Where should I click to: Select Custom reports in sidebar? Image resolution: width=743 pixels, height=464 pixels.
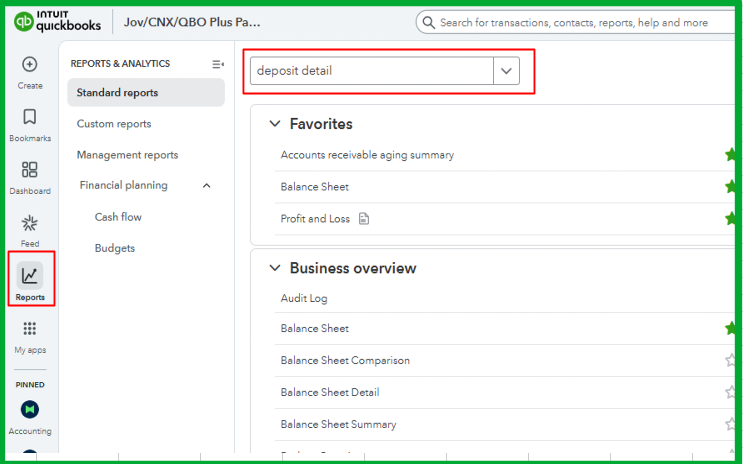point(114,124)
